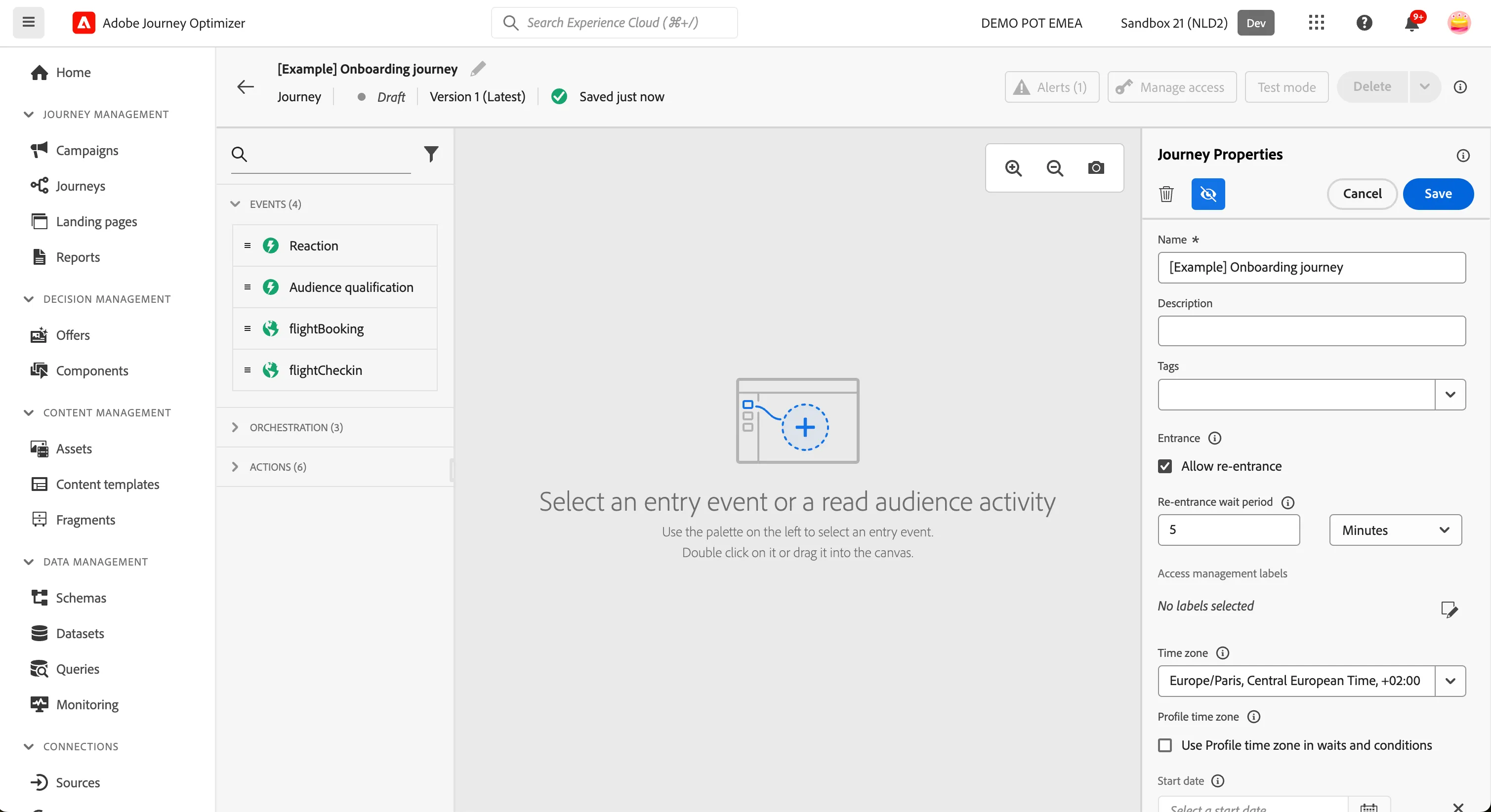Click the back arrow to leave journey
This screenshot has width=1491, height=812.
pos(246,87)
